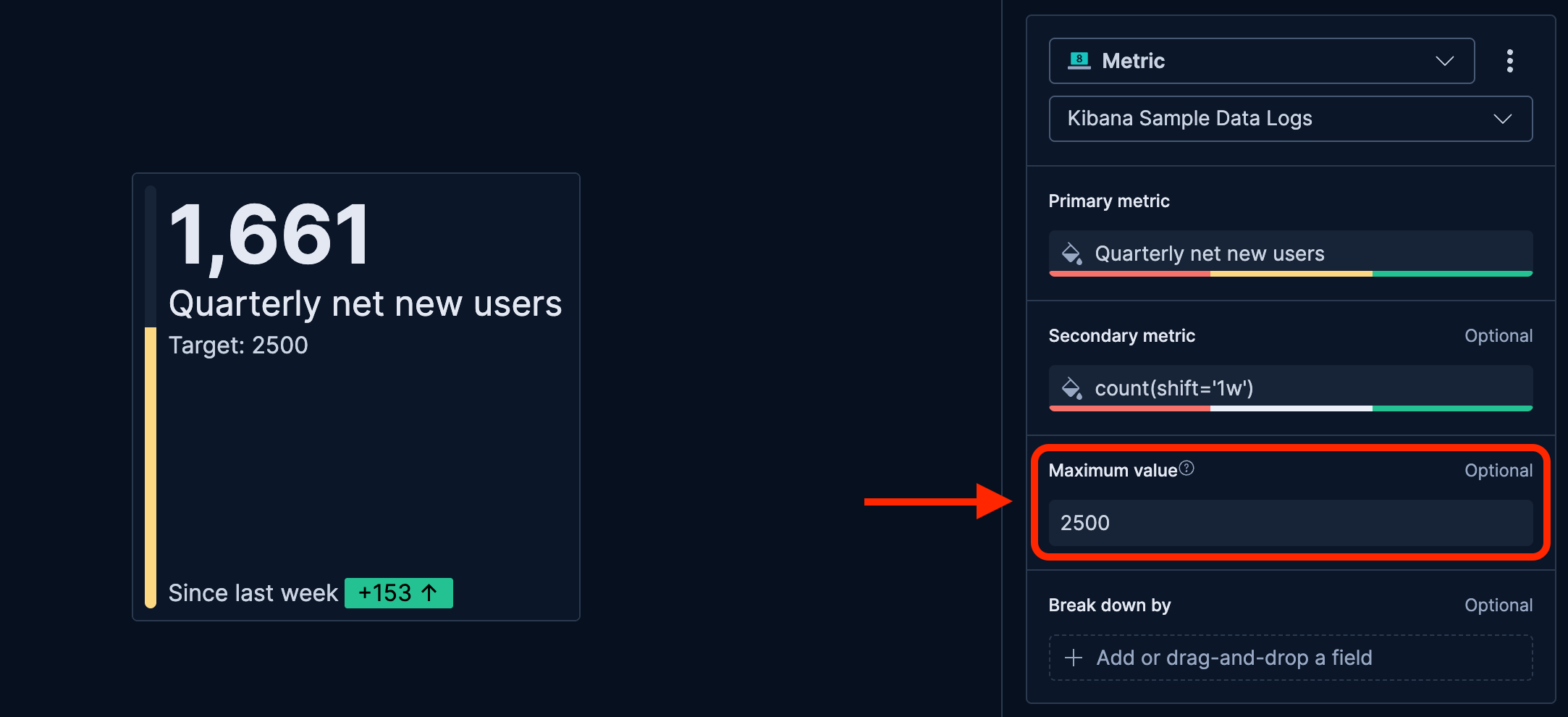The width and height of the screenshot is (1568, 717).
Task: Click the paint fill icon beside count(shift='1w')
Action: point(1071,388)
